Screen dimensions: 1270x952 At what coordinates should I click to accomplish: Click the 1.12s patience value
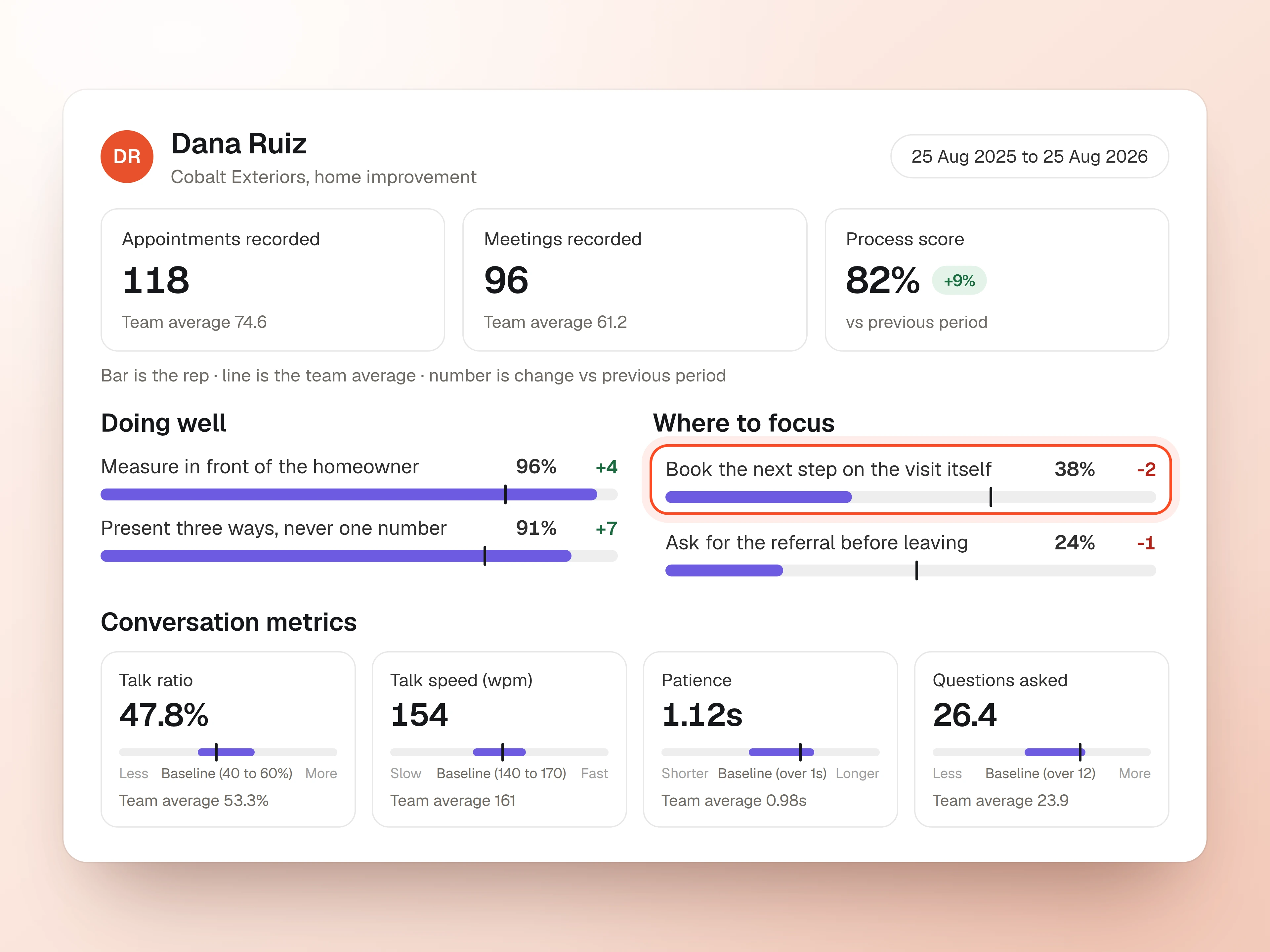701,715
